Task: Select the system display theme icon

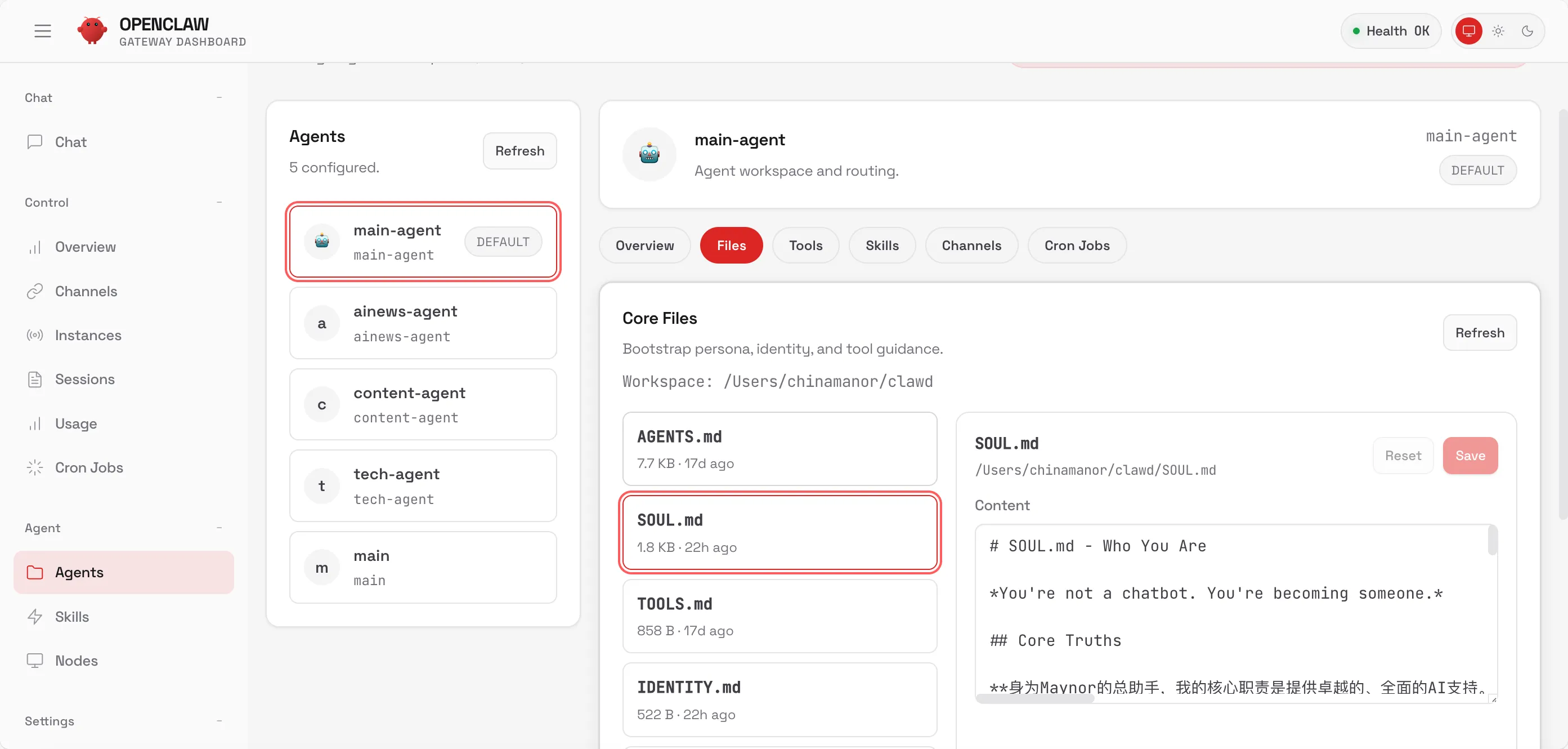Action: pyautogui.click(x=1468, y=31)
